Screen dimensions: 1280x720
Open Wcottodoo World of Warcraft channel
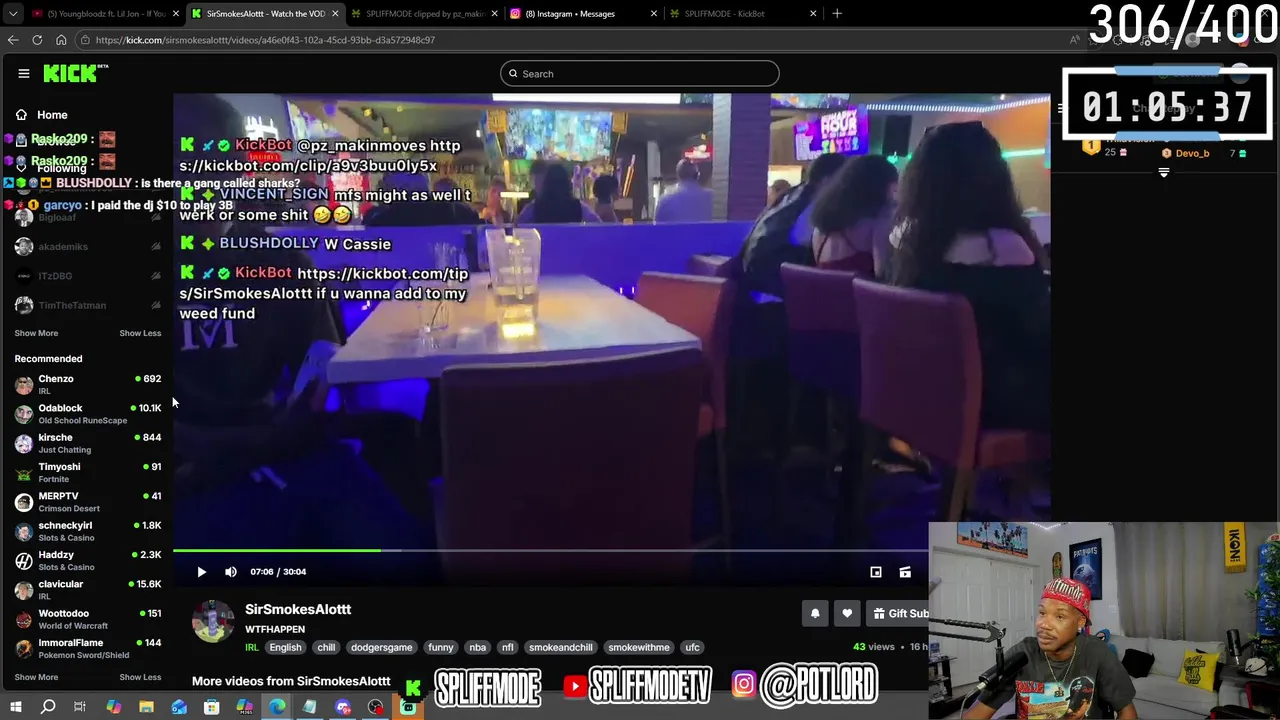click(87, 619)
